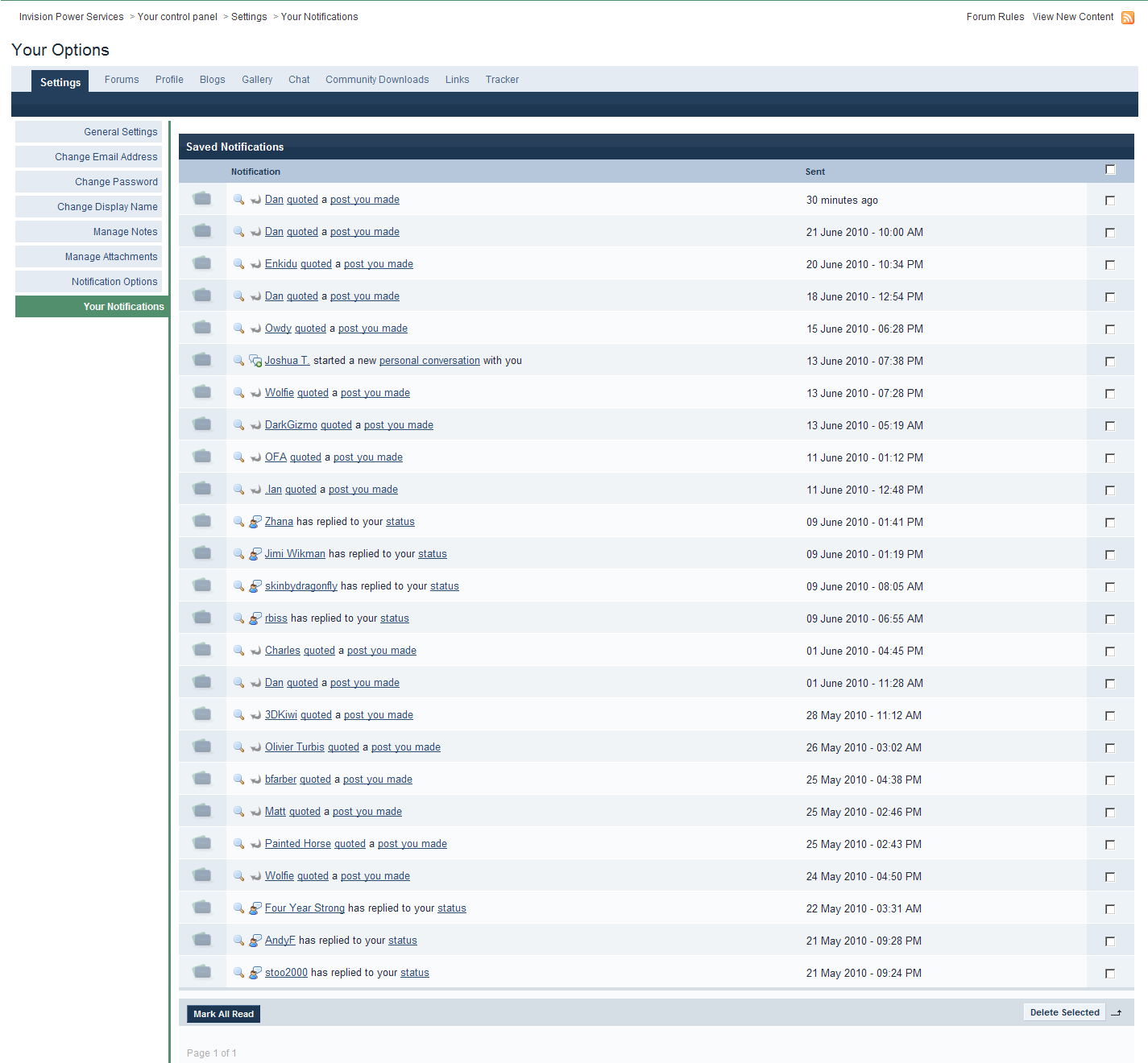Open View New Content link
Screen dimensions: 1148x1063
tap(1073, 17)
